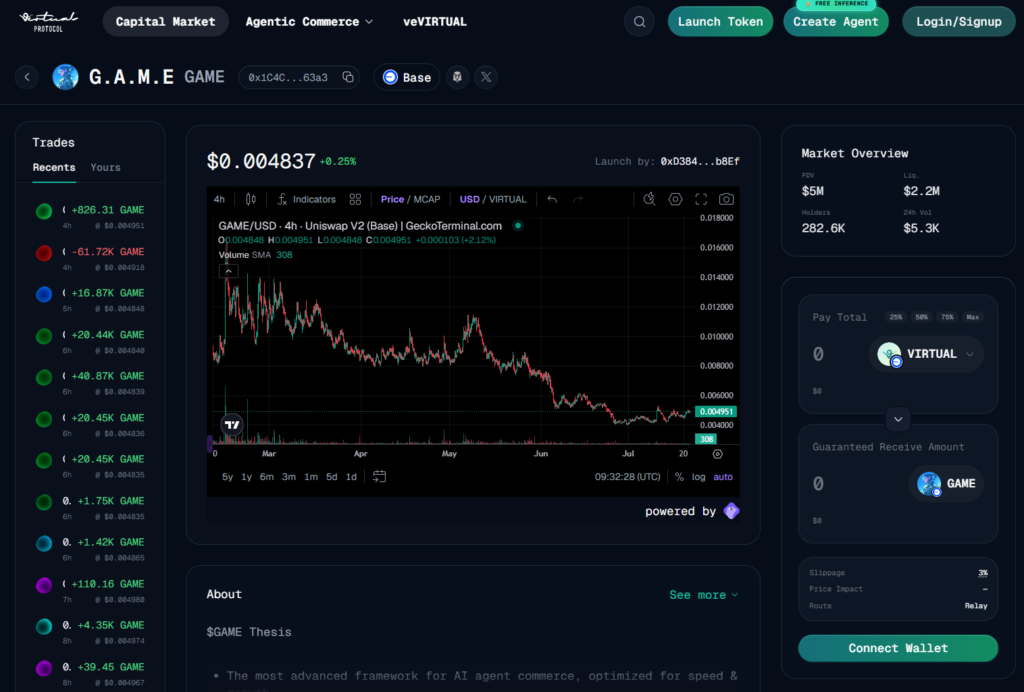The width and height of the screenshot is (1024, 692).
Task: Copy contract address 0x1C4C...63a3
Action: (348, 77)
